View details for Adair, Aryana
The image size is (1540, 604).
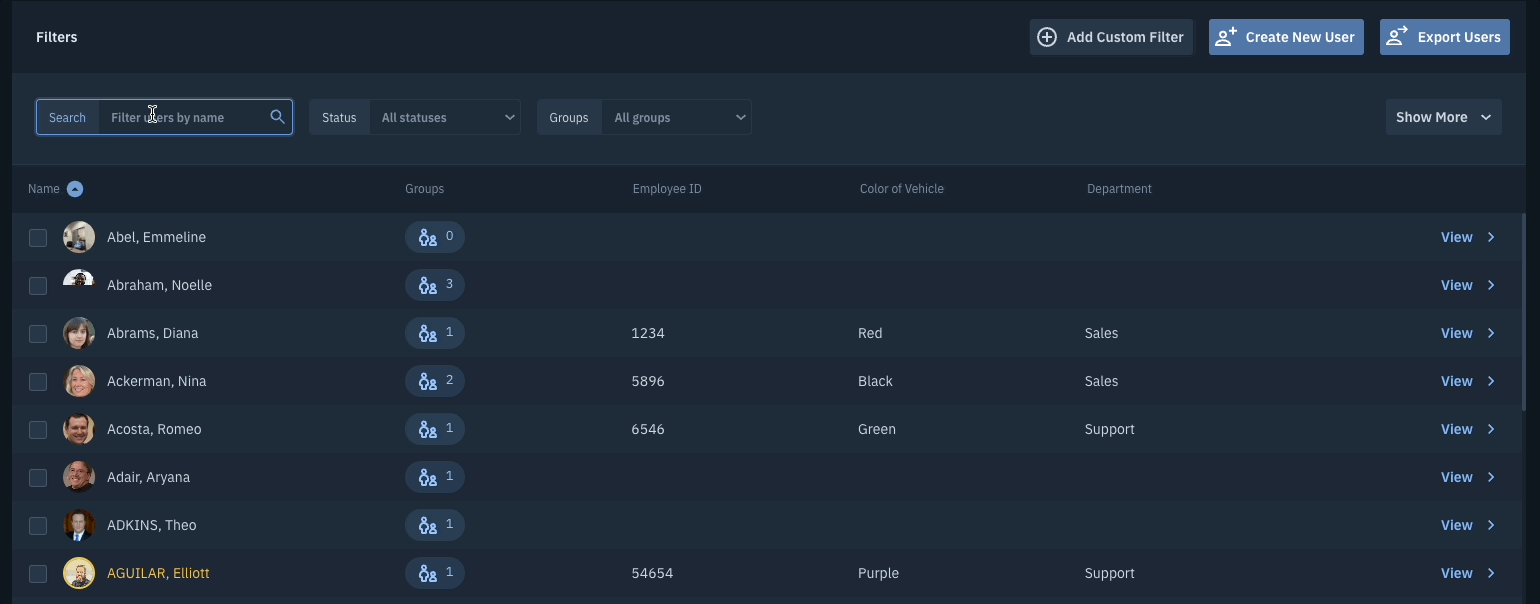[1468, 477]
